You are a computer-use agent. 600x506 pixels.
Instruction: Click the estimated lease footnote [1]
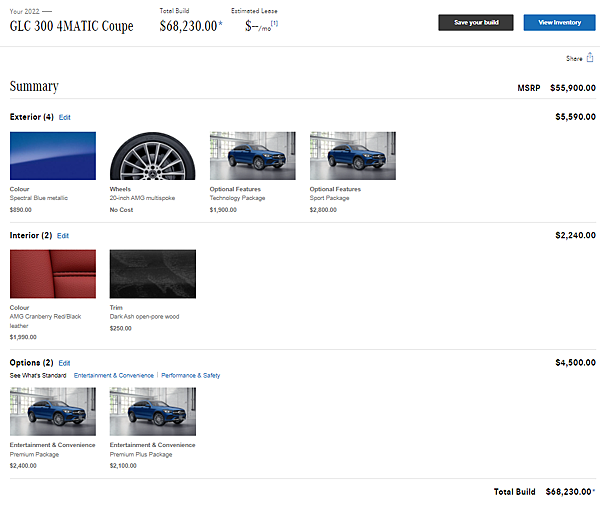pos(274,23)
